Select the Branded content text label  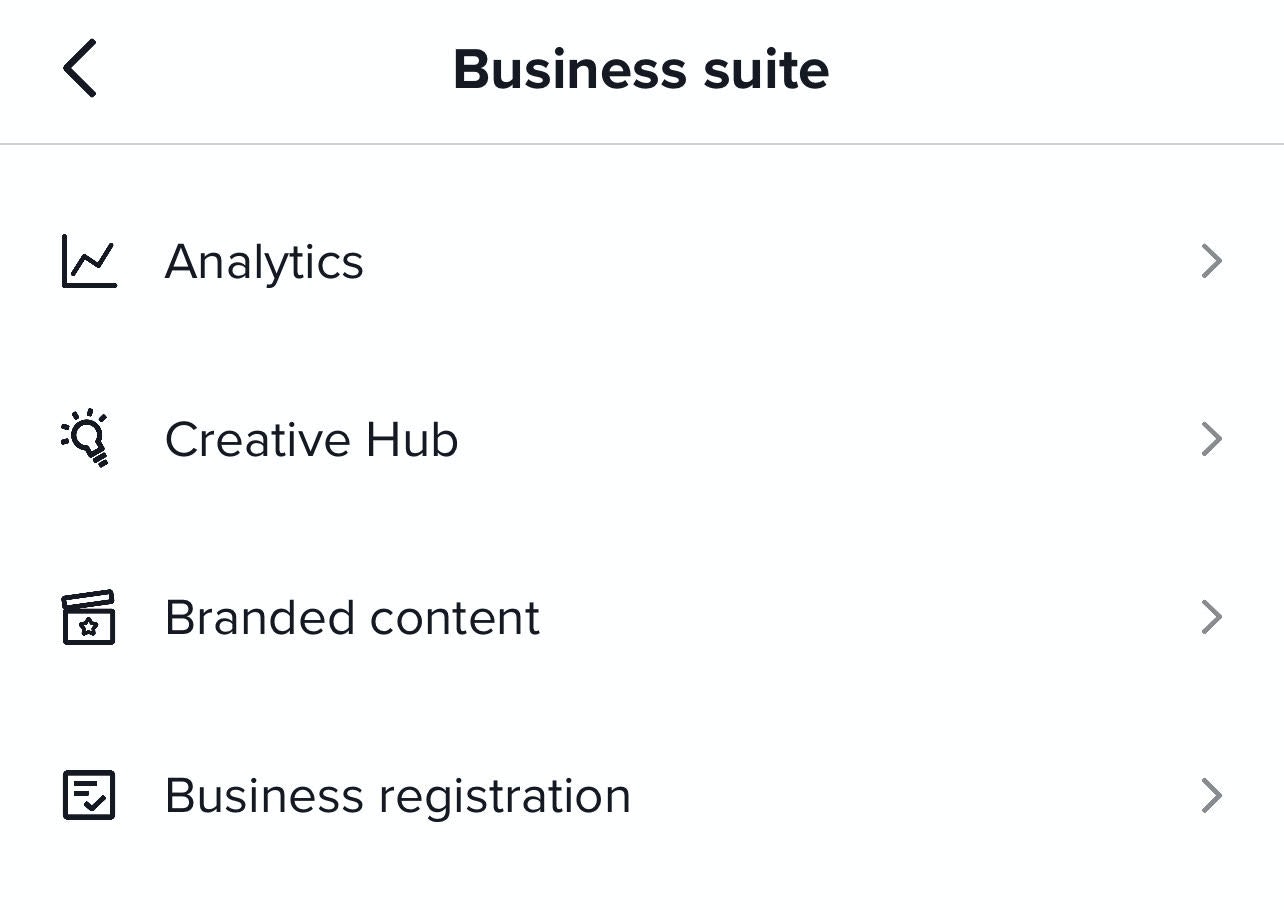[352, 618]
